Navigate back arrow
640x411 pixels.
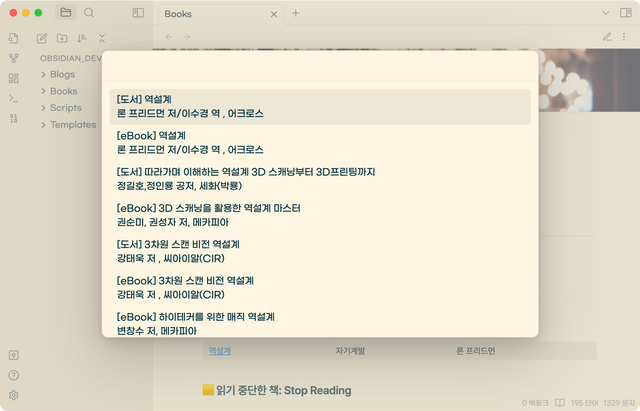click(169, 37)
